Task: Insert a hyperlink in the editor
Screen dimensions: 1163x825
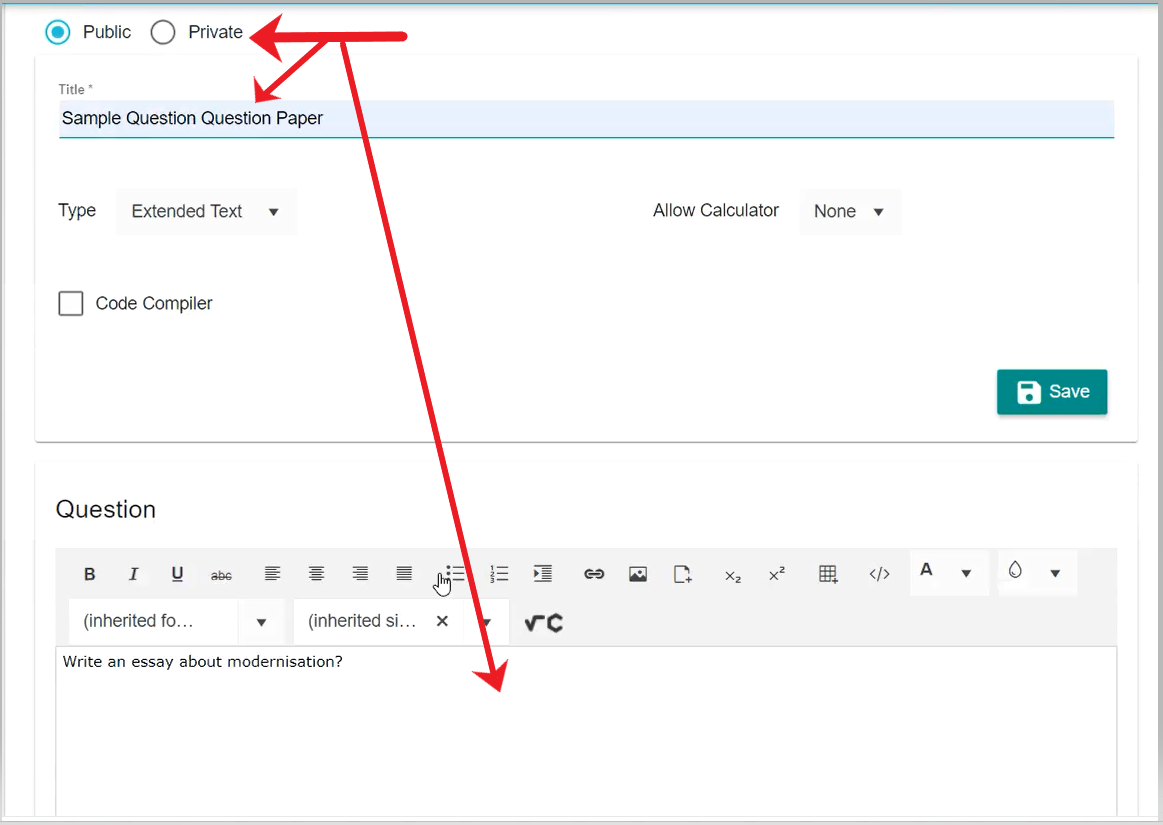Action: 594,574
